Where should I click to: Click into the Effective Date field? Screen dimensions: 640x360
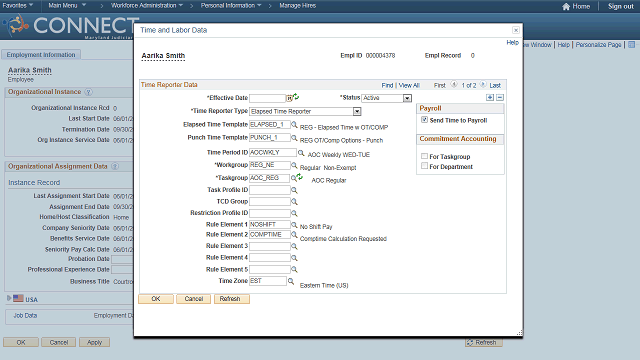pyautogui.click(x=267, y=98)
